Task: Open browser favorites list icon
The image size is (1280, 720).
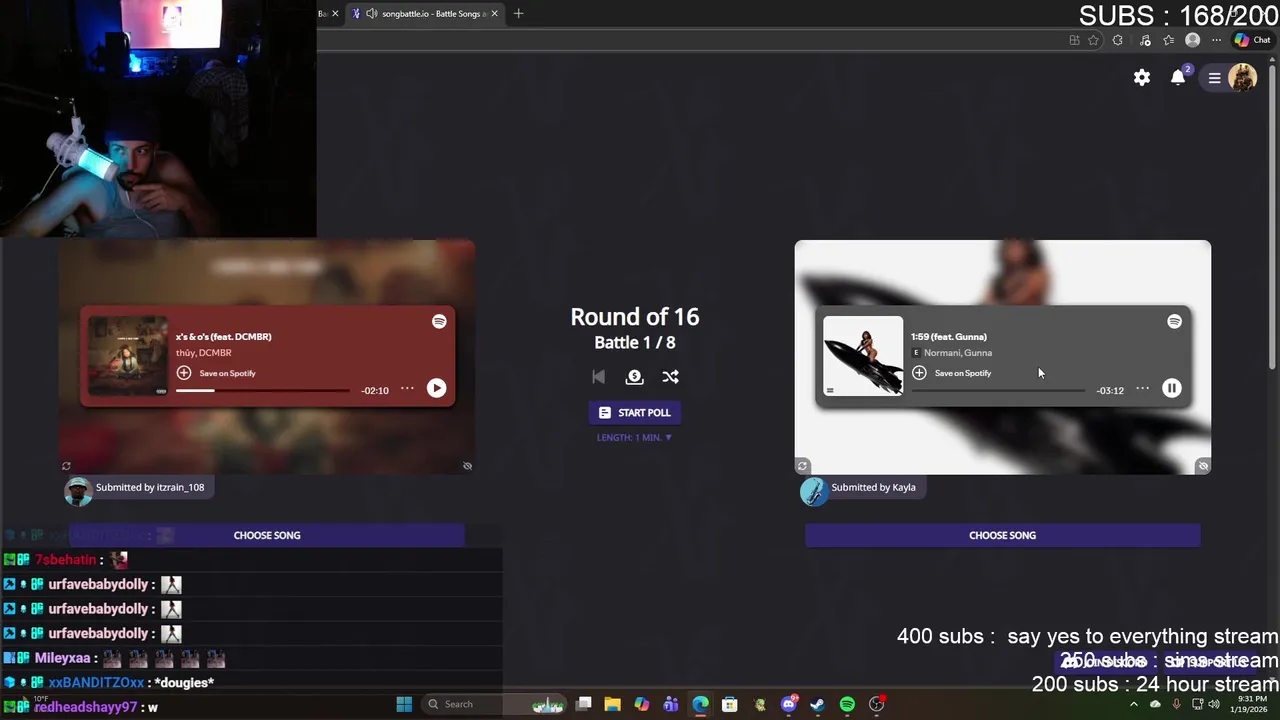Action: 1168,40
